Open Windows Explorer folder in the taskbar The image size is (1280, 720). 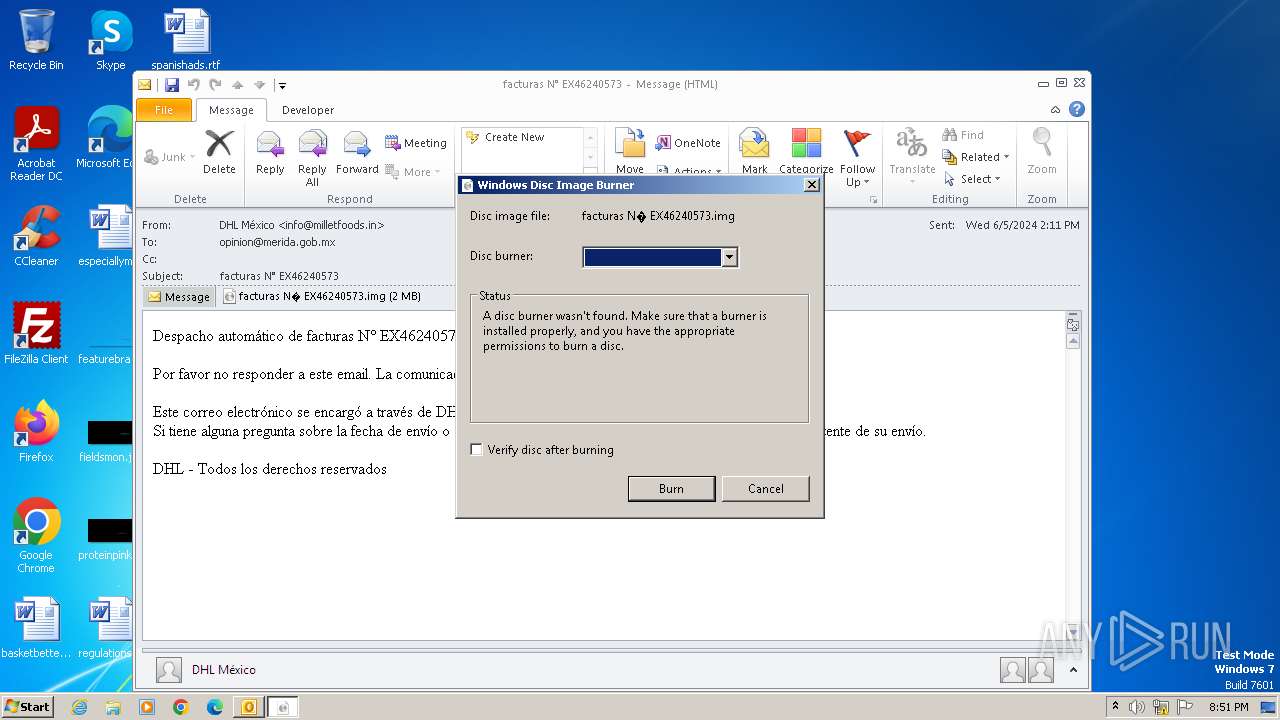[x=113, y=707]
